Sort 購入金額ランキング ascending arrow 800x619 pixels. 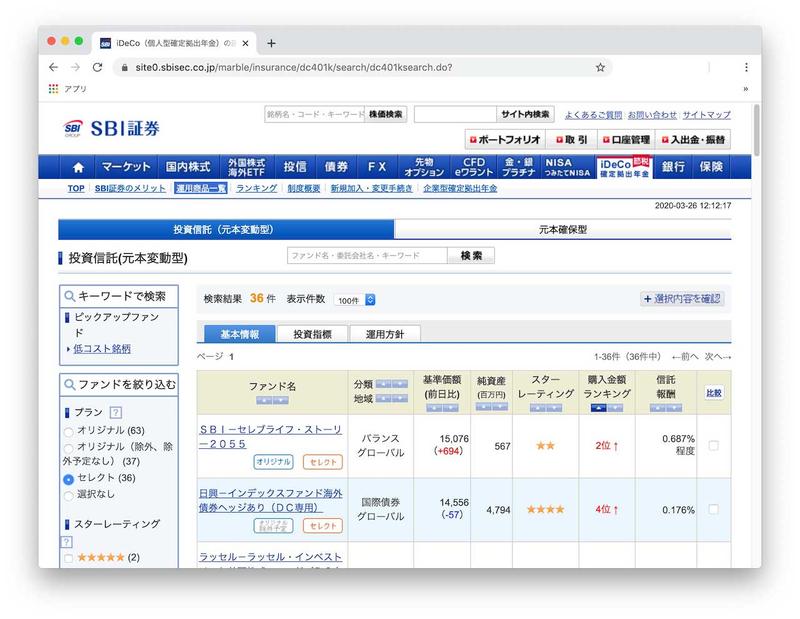click(598, 408)
